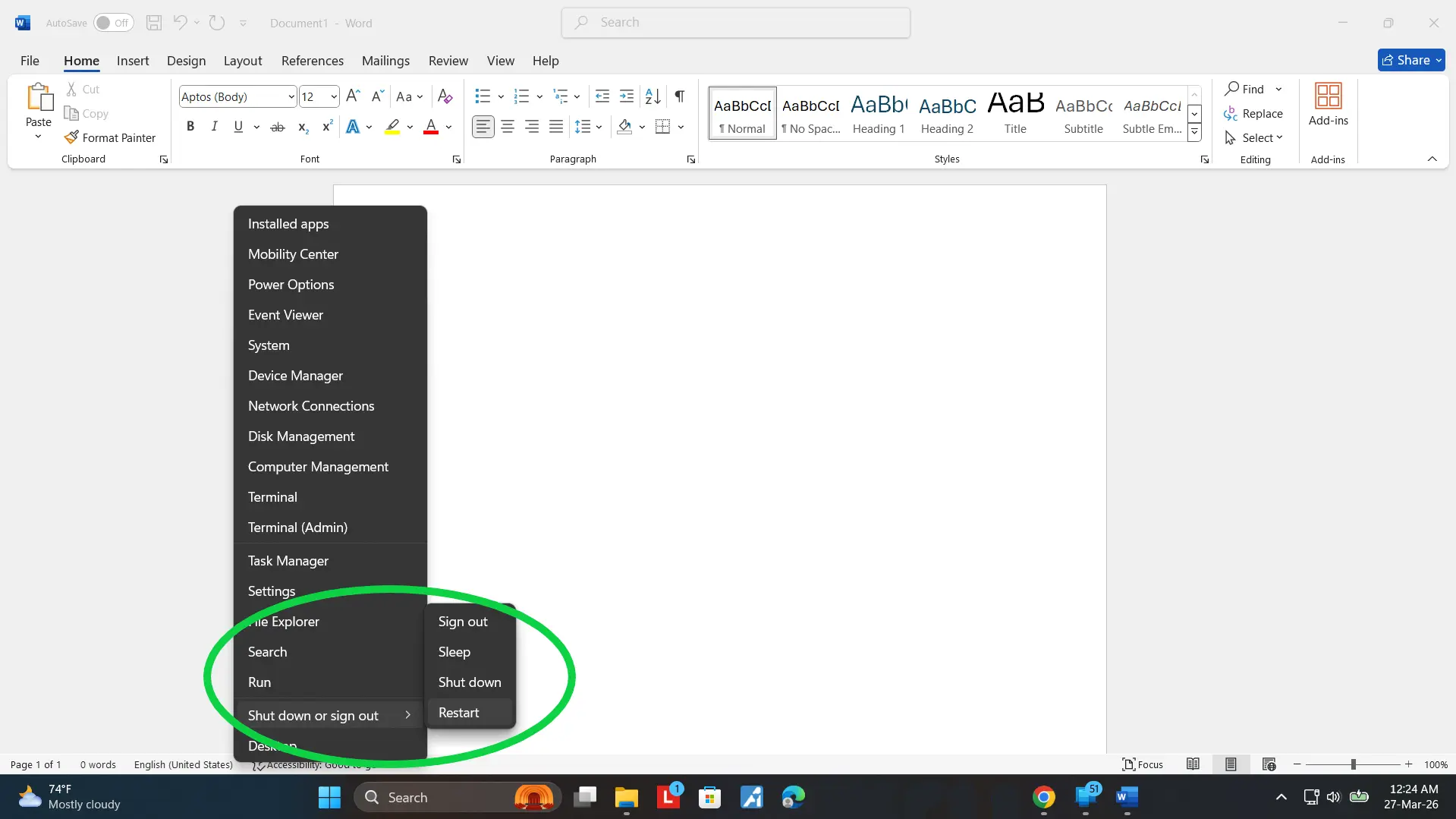Click the Clear All Formatting icon
This screenshot has height=819, width=1456.
coord(445,96)
